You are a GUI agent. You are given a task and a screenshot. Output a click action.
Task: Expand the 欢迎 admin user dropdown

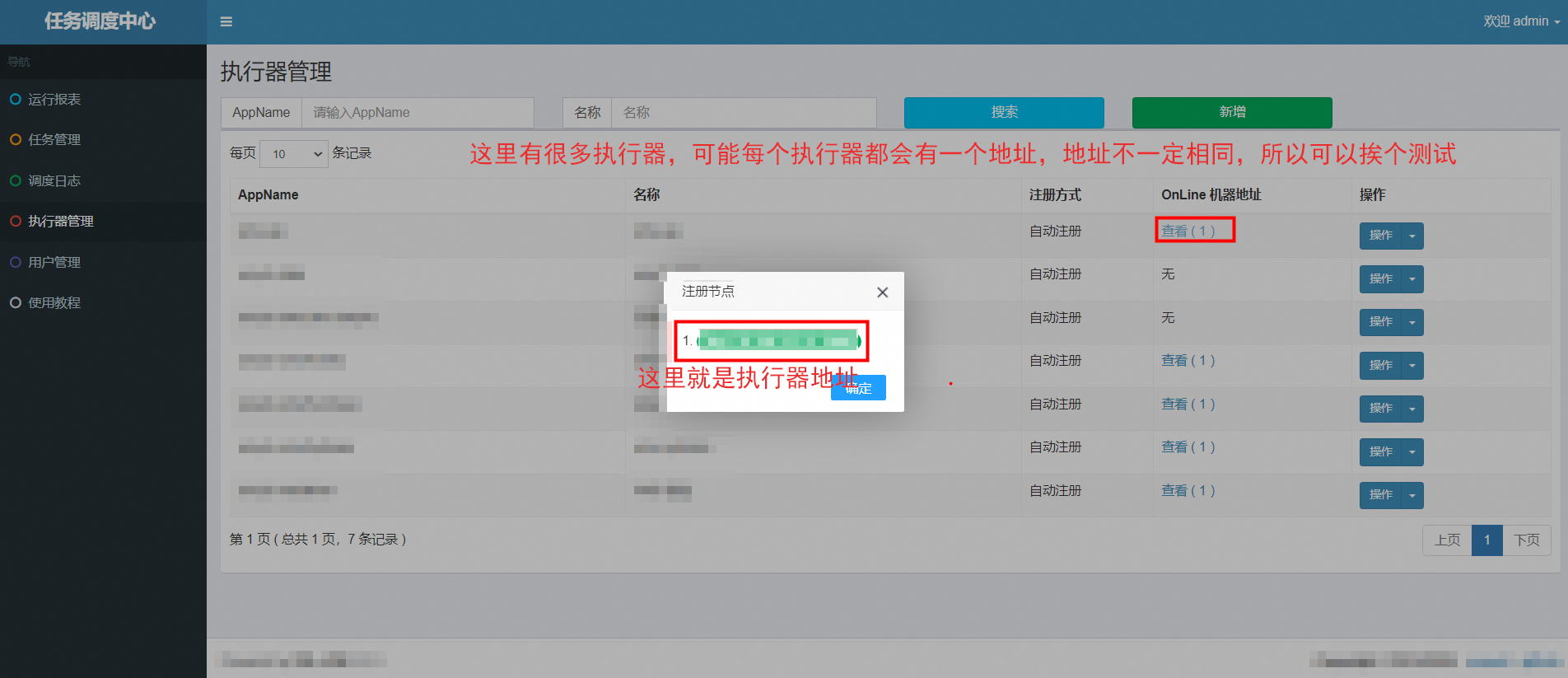click(x=1520, y=21)
